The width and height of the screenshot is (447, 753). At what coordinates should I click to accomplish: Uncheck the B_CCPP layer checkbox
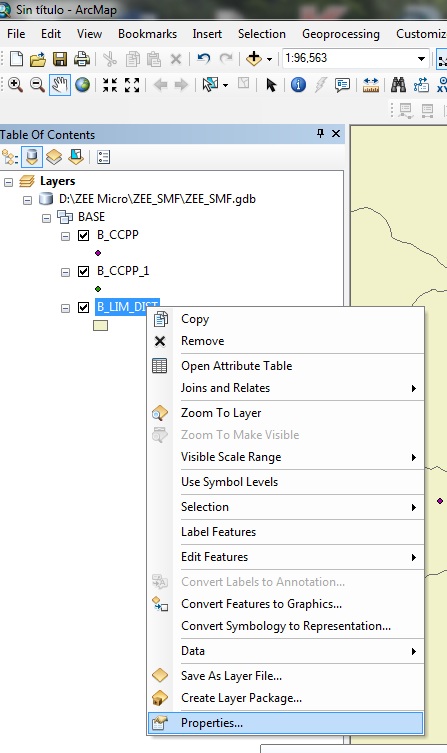coord(84,235)
